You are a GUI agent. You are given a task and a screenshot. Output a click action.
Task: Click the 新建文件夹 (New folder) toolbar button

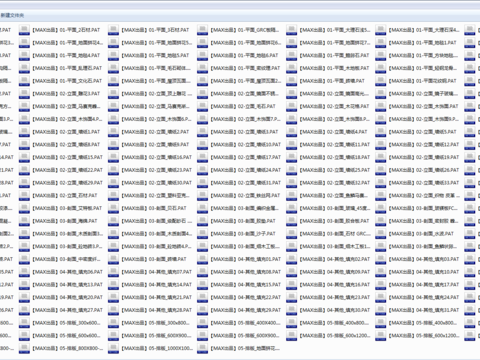pyautogui.click(x=12, y=15)
